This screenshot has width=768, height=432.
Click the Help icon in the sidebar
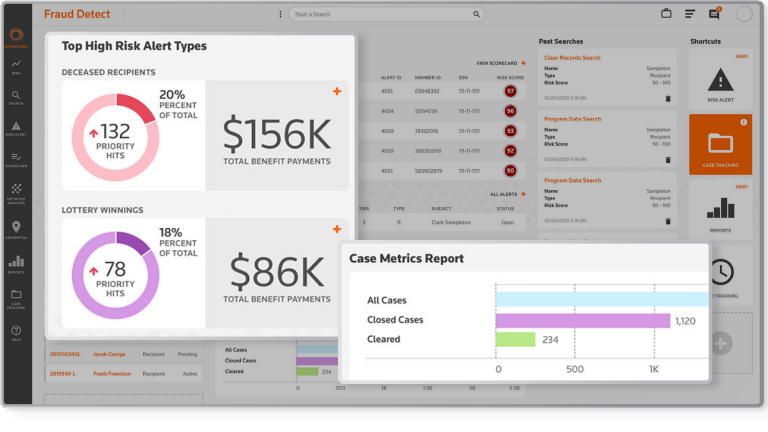coord(16,333)
